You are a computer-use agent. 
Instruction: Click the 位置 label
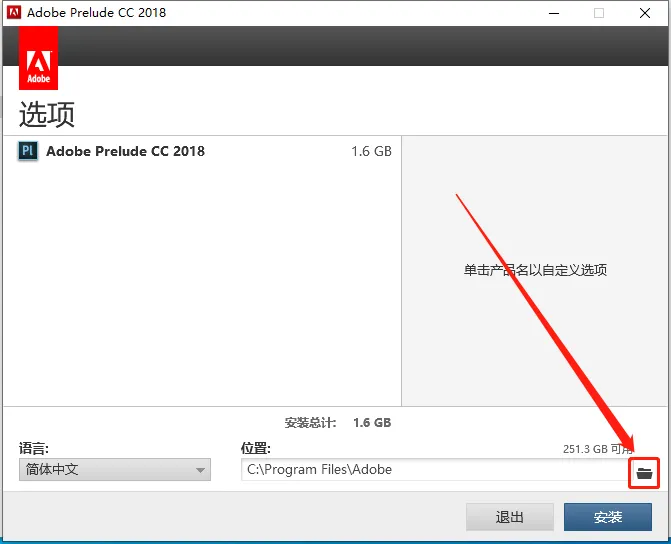coord(256,449)
